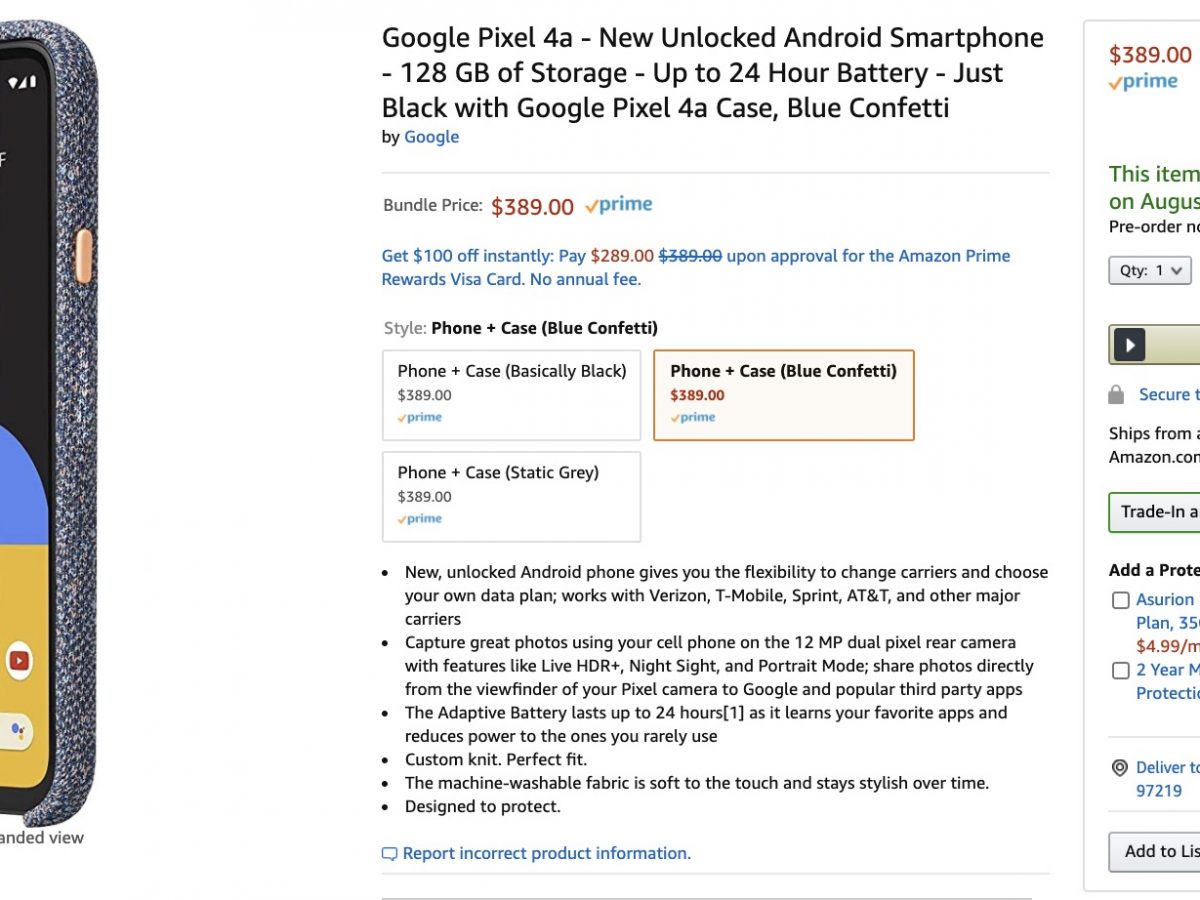
Task: Click the Prime logo beside Bundle Price
Action: [619, 205]
